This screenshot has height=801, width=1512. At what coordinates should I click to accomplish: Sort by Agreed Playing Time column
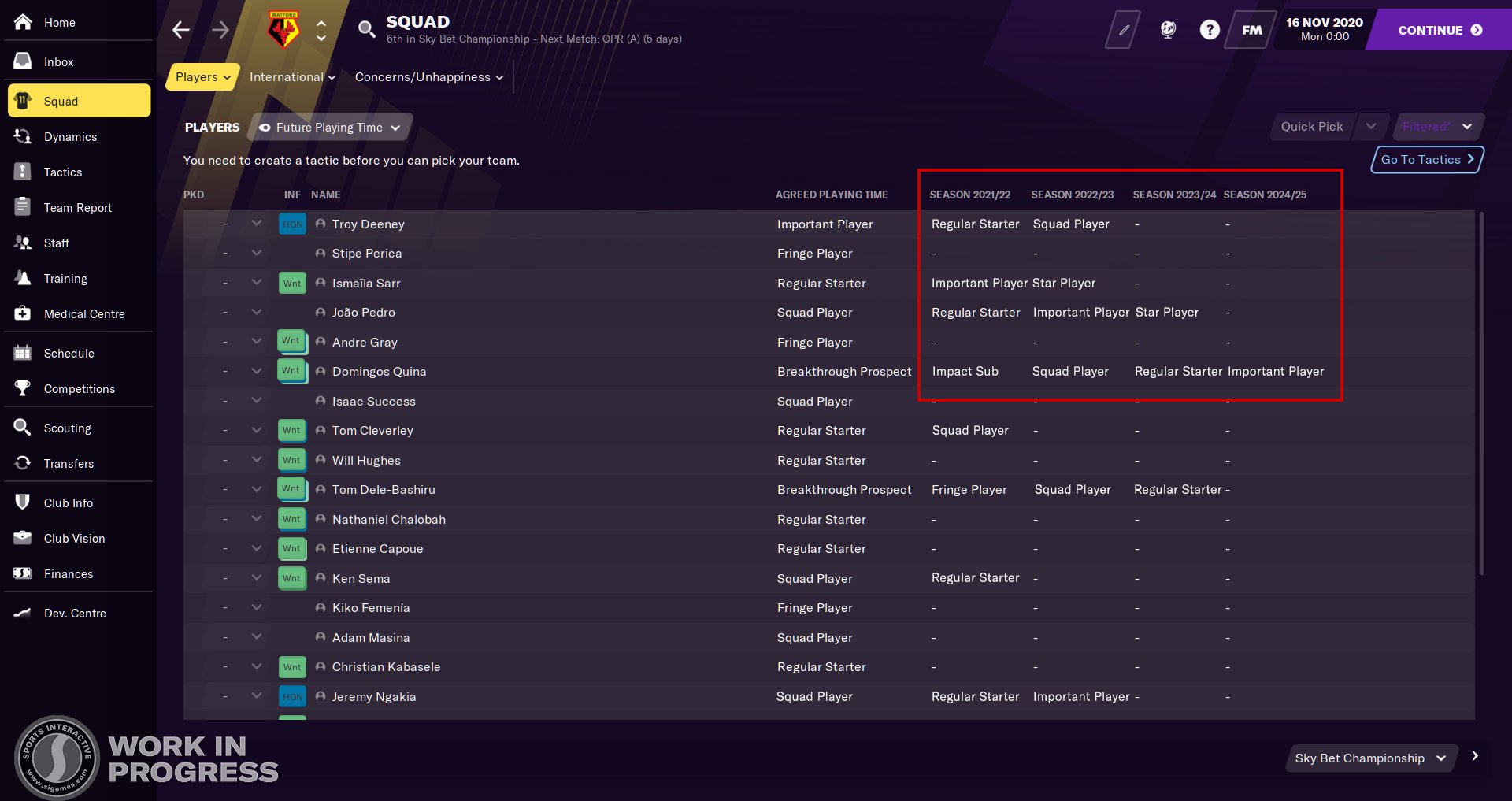pyautogui.click(x=832, y=195)
